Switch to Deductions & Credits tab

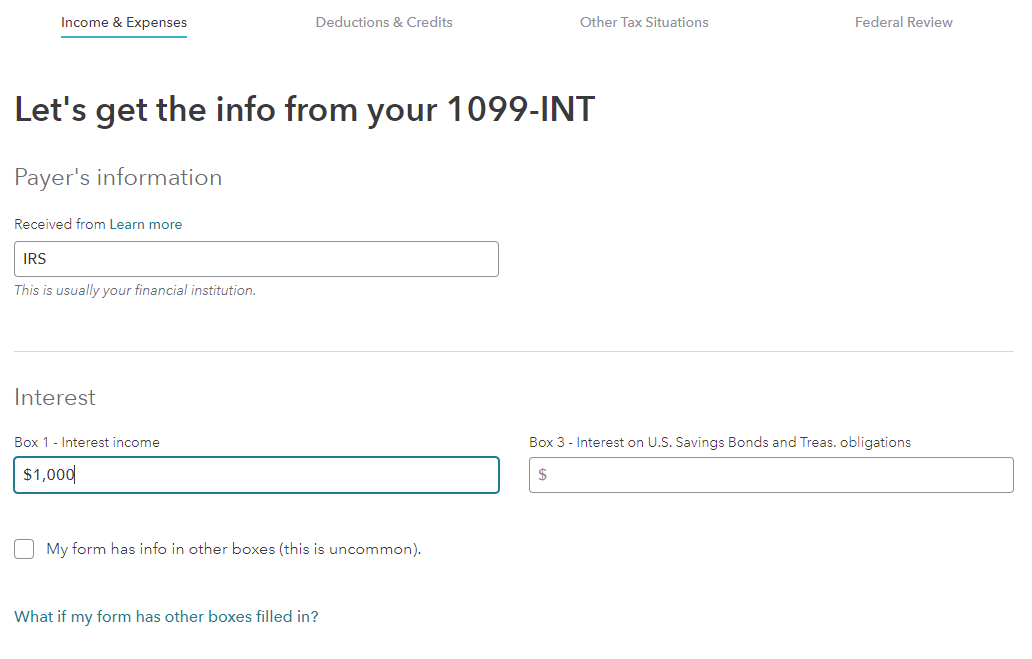point(384,22)
